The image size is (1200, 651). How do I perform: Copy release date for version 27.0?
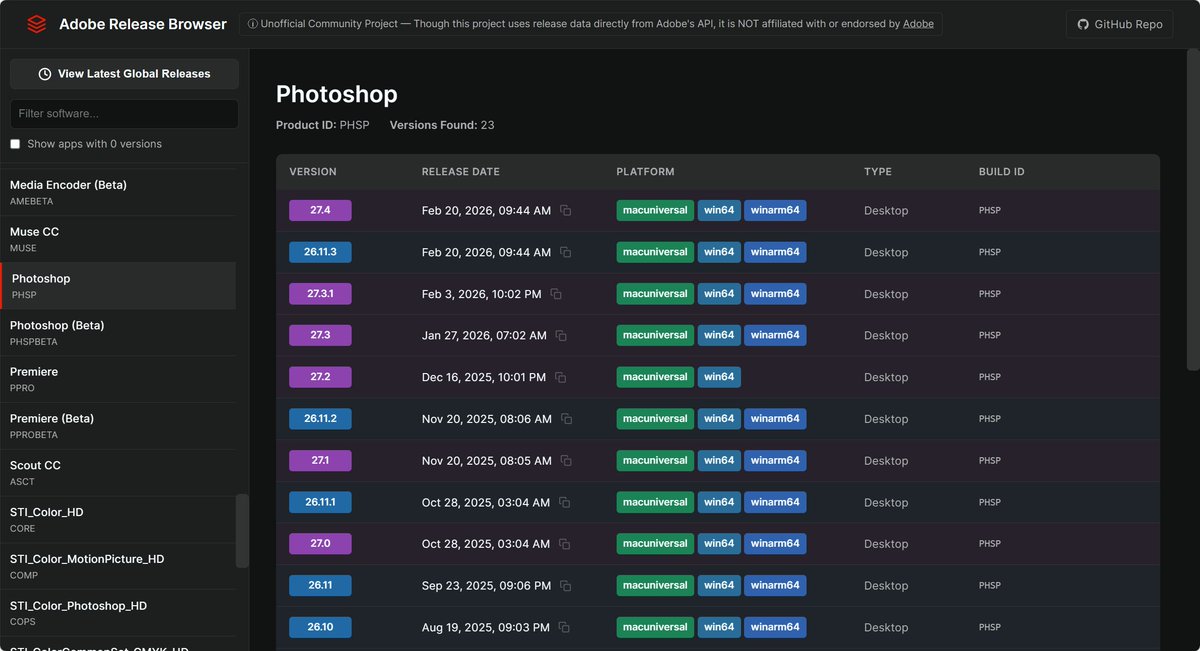565,544
